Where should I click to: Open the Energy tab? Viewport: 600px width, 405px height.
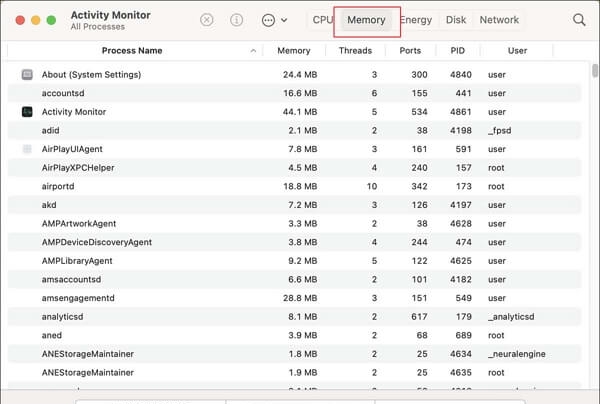coord(416,20)
